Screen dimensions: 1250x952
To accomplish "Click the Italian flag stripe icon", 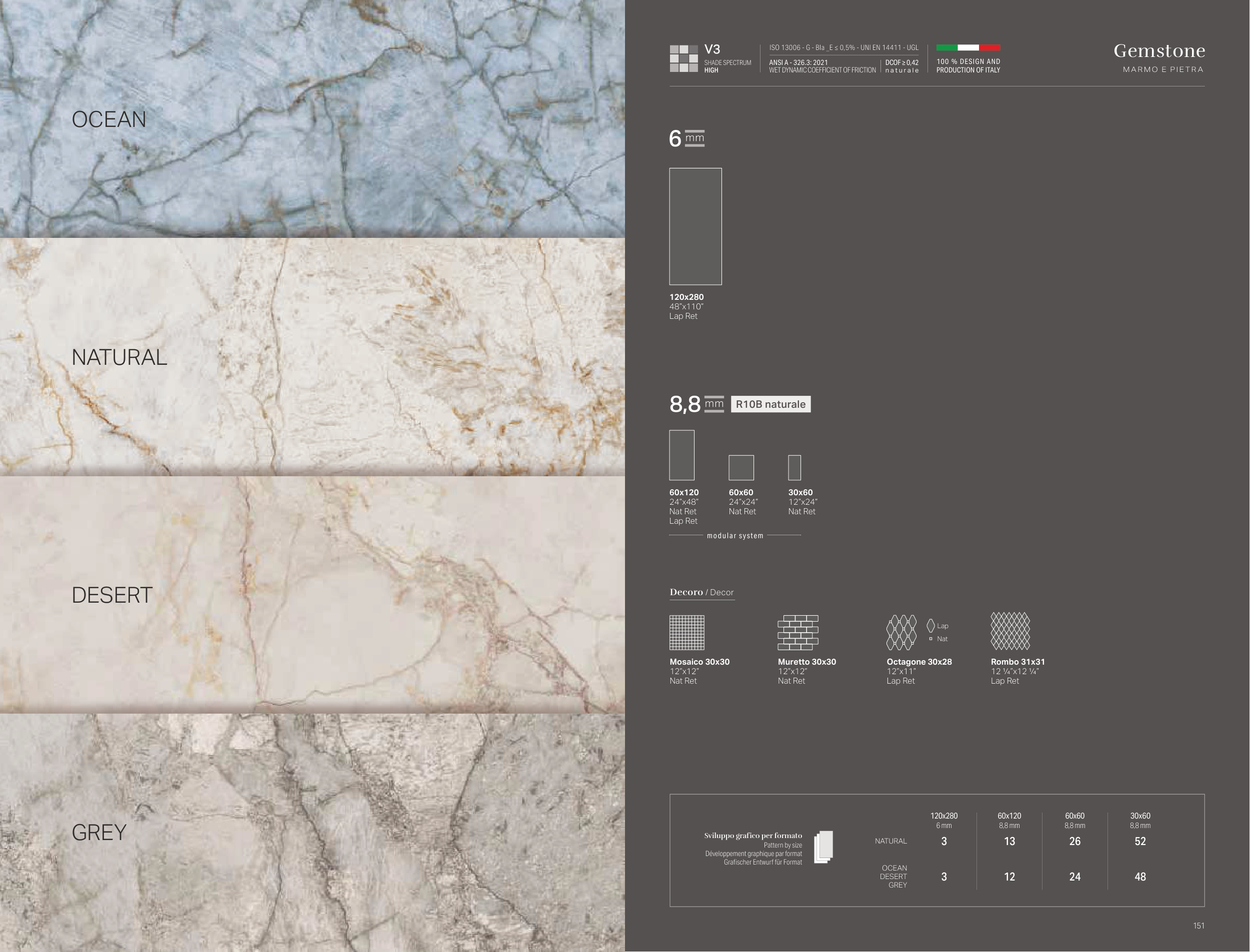I will click(967, 47).
